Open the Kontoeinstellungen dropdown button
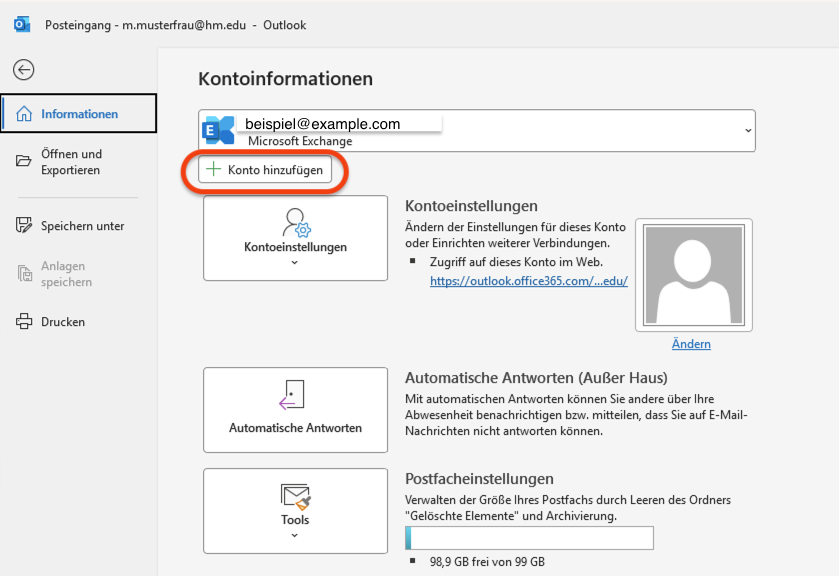The width and height of the screenshot is (839, 576). click(295, 238)
